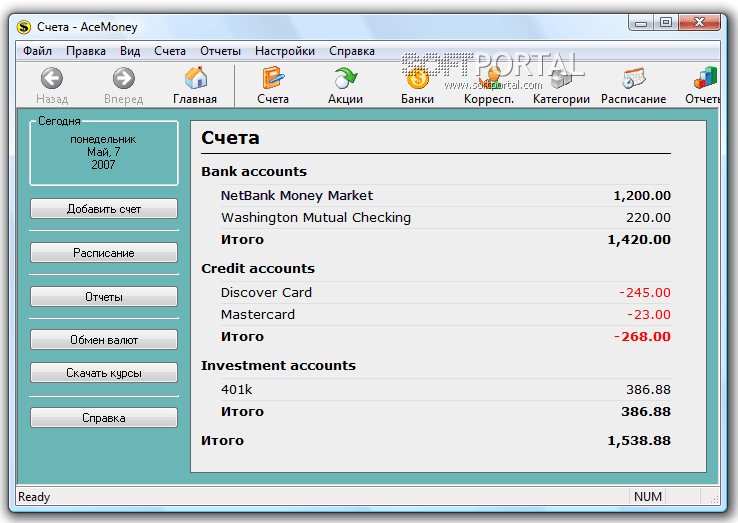Click the Credit accounts heading
Image resolution: width=738 pixels, height=523 pixels.
[x=258, y=268]
